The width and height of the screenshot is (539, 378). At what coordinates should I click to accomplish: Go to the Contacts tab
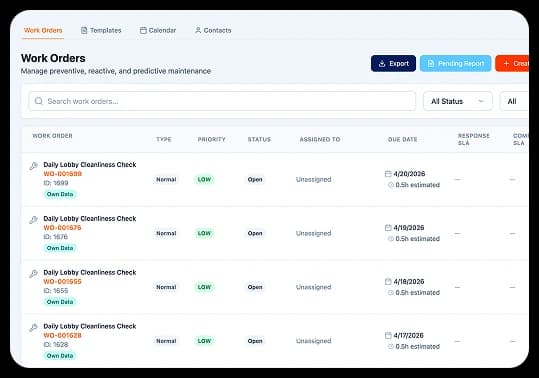213,30
